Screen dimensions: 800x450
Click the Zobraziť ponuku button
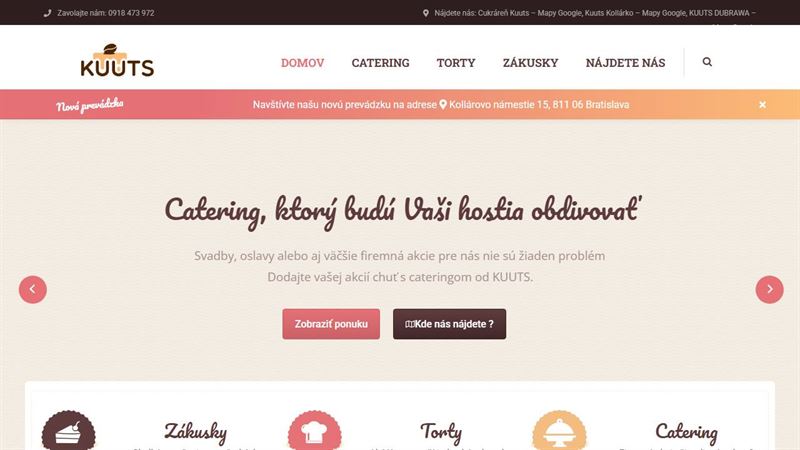point(331,324)
